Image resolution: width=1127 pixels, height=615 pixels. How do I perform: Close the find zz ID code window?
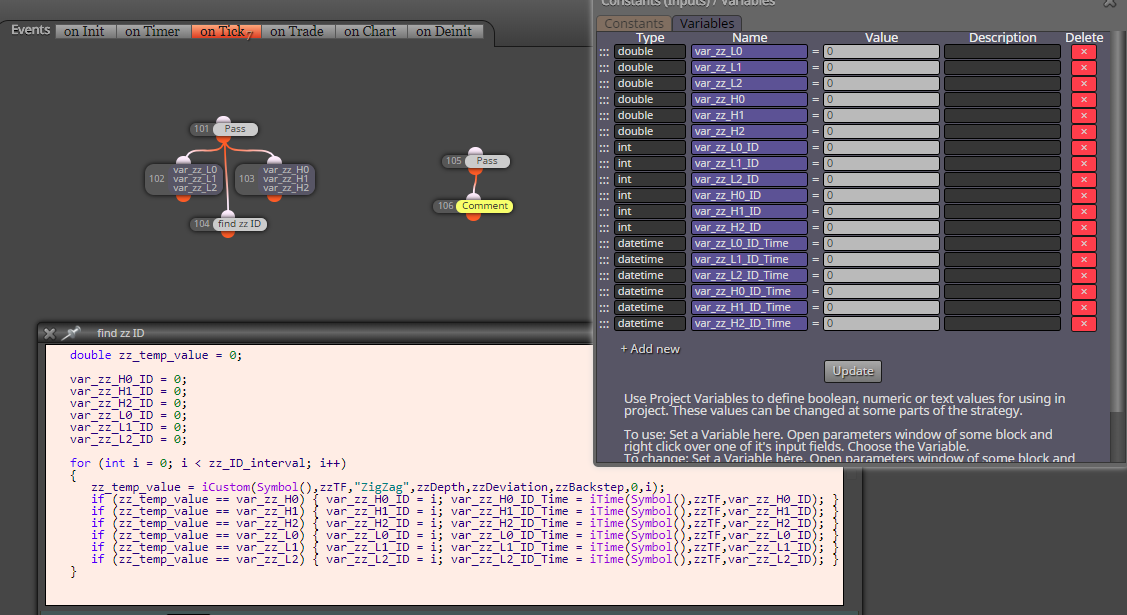point(49,333)
